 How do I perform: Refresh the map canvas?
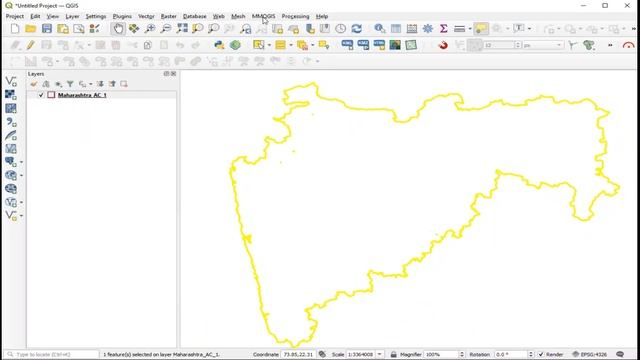[x=356, y=29]
